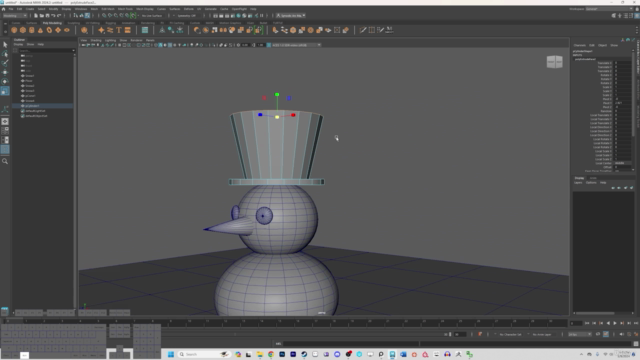Create a polygon torus from shelf
Image resolution: width=640 pixels, height=360 pixels.
point(49,30)
